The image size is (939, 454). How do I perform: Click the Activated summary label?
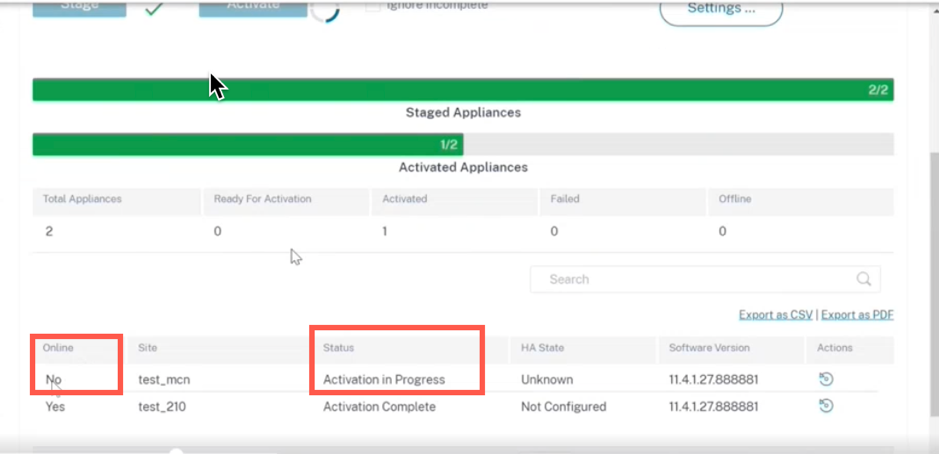405,199
